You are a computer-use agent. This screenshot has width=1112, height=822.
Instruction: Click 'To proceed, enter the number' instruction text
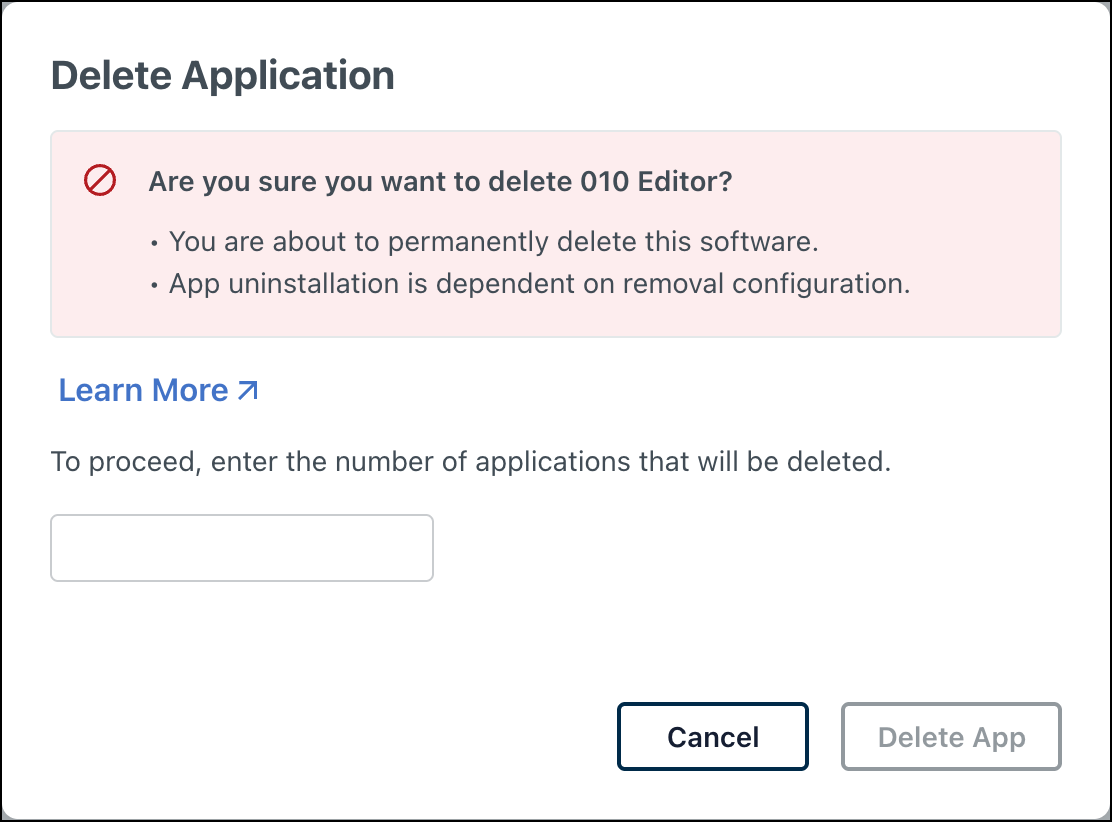point(471,462)
